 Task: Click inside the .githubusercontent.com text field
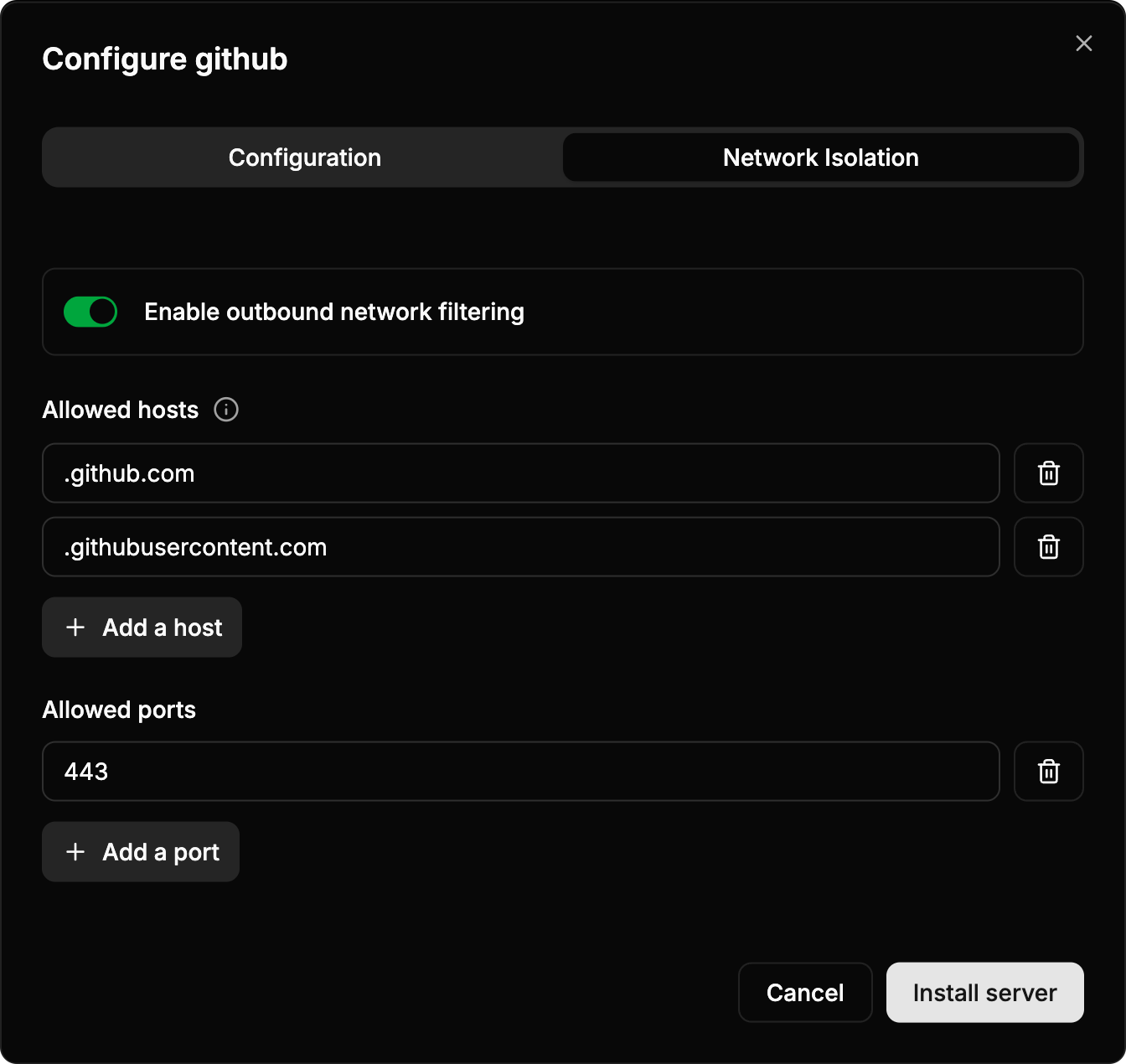[x=521, y=547]
